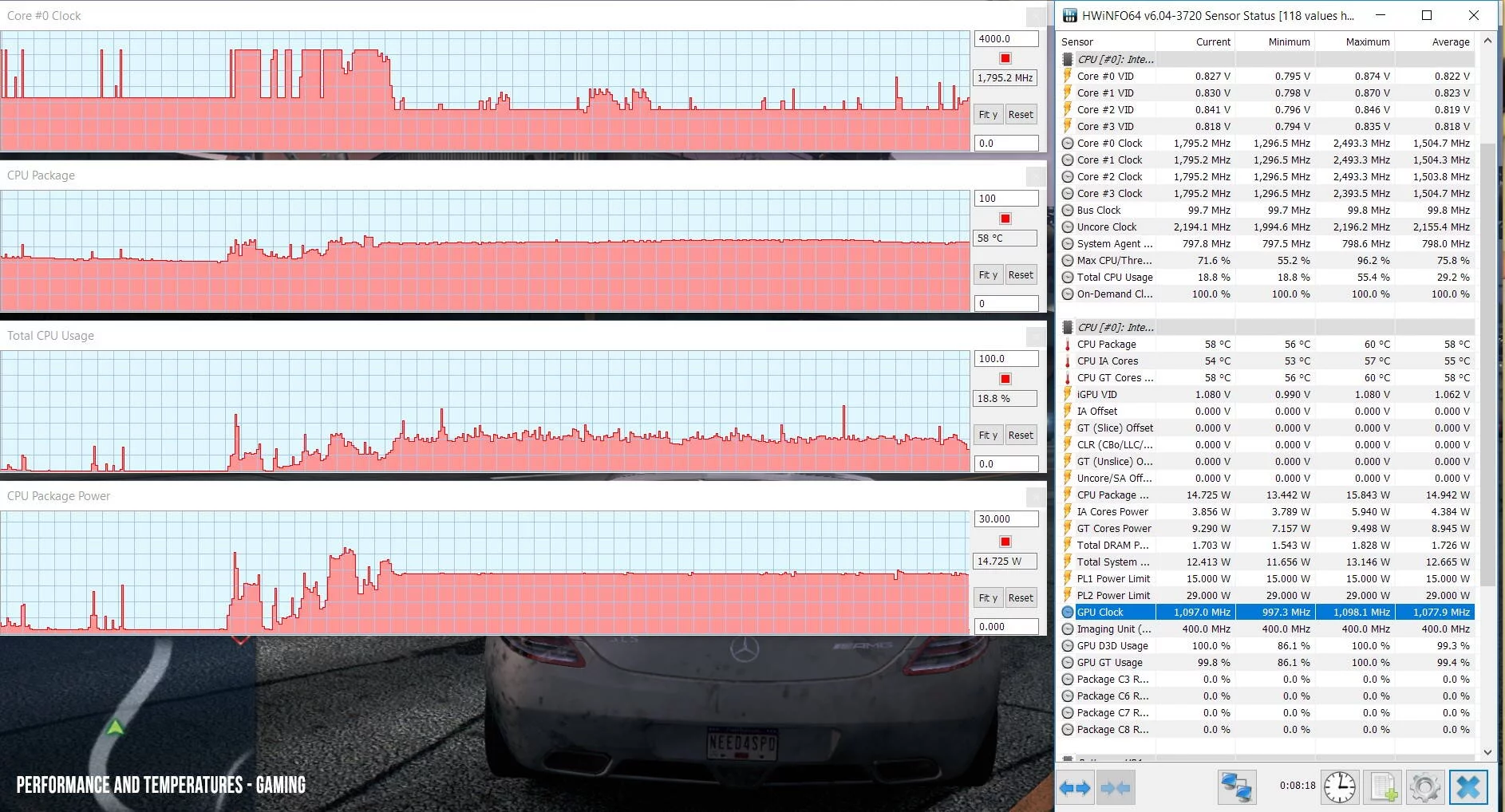Change the red color swatch of Total CPU Usage graph
The width and height of the screenshot is (1505, 812).
[x=1005, y=379]
